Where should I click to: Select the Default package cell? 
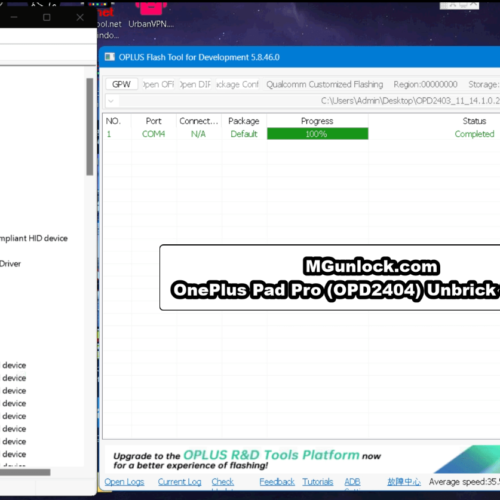point(244,134)
